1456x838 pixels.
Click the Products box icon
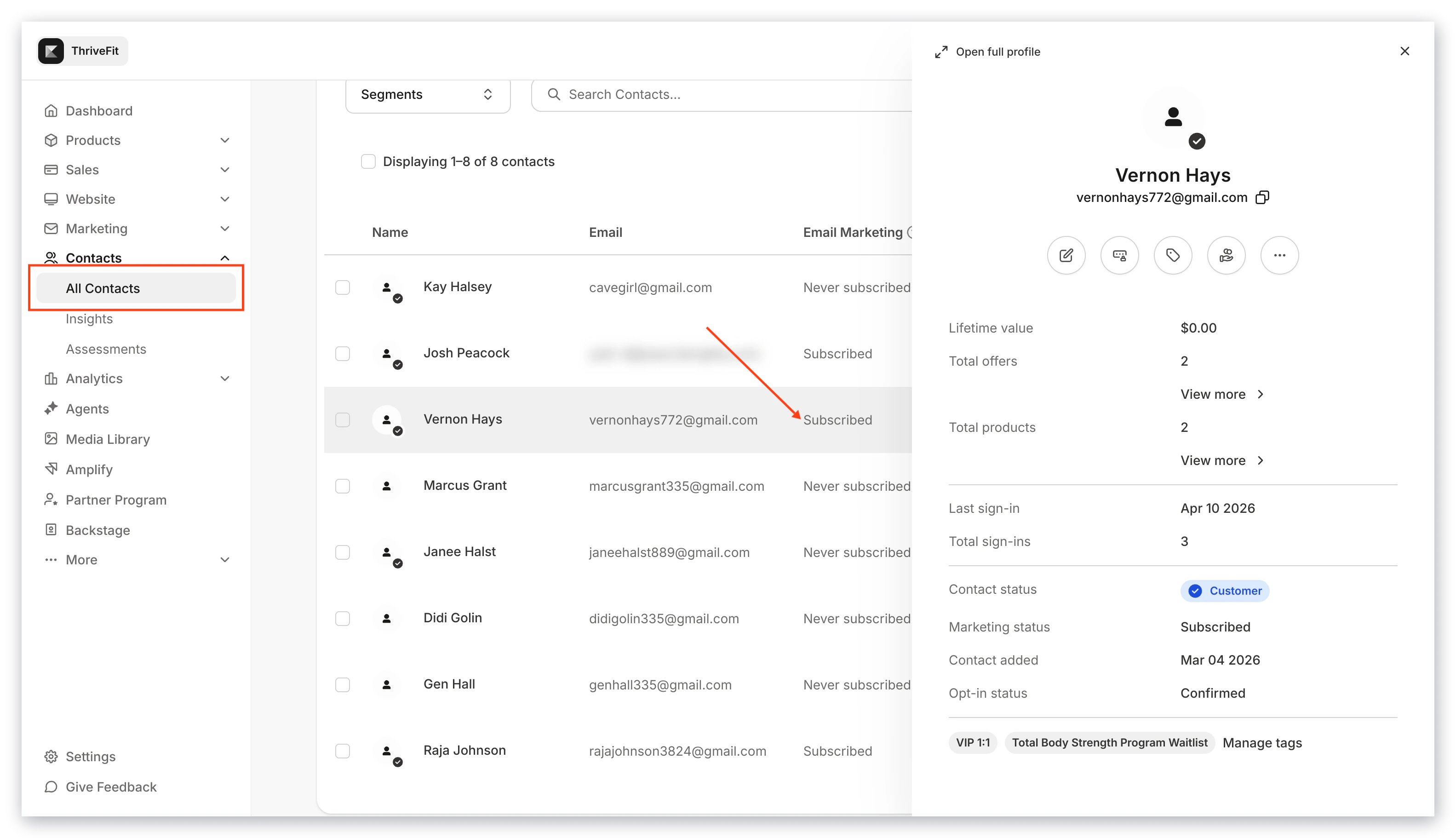pyautogui.click(x=51, y=140)
